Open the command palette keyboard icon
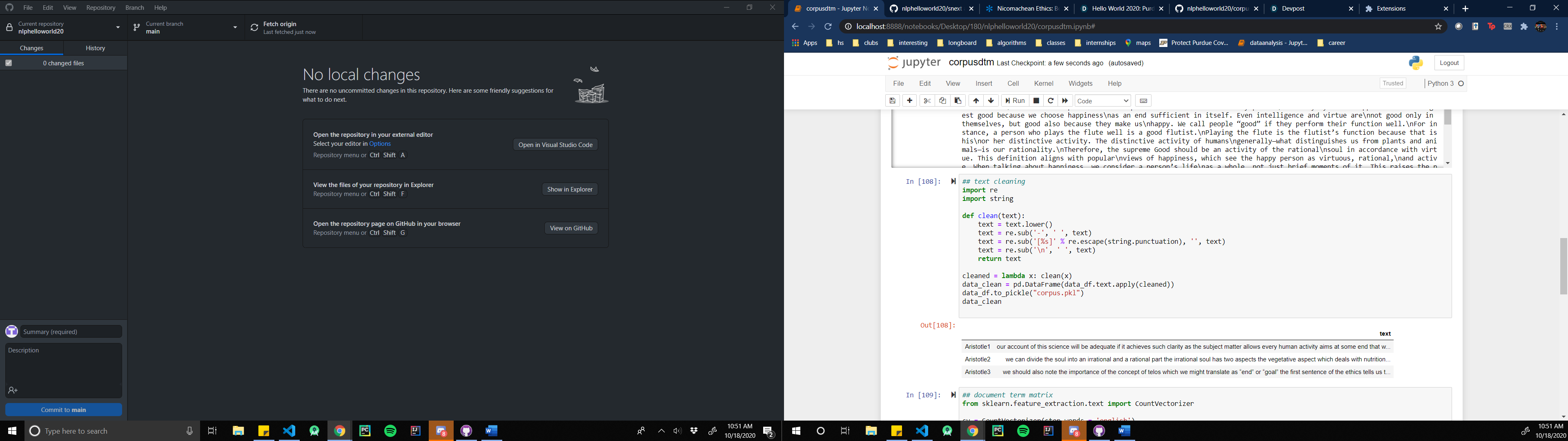The width and height of the screenshot is (1568, 441). click(1143, 100)
